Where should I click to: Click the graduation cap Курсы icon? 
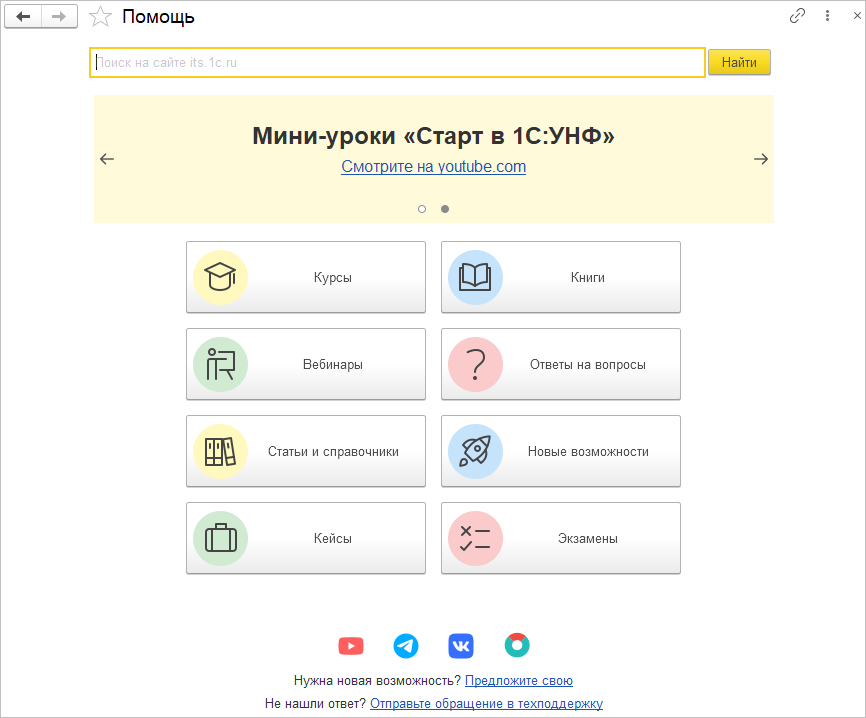[x=220, y=277]
